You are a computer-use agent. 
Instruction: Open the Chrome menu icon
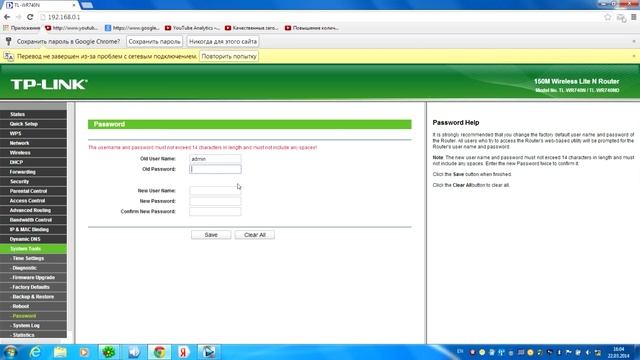coord(634,17)
